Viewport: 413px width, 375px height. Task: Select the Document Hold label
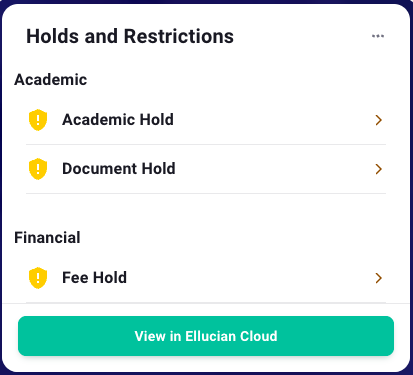coord(119,169)
